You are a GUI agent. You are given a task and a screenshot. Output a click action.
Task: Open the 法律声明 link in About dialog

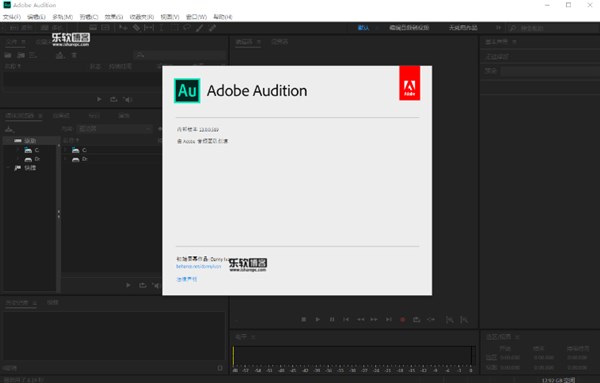pyautogui.click(x=187, y=279)
